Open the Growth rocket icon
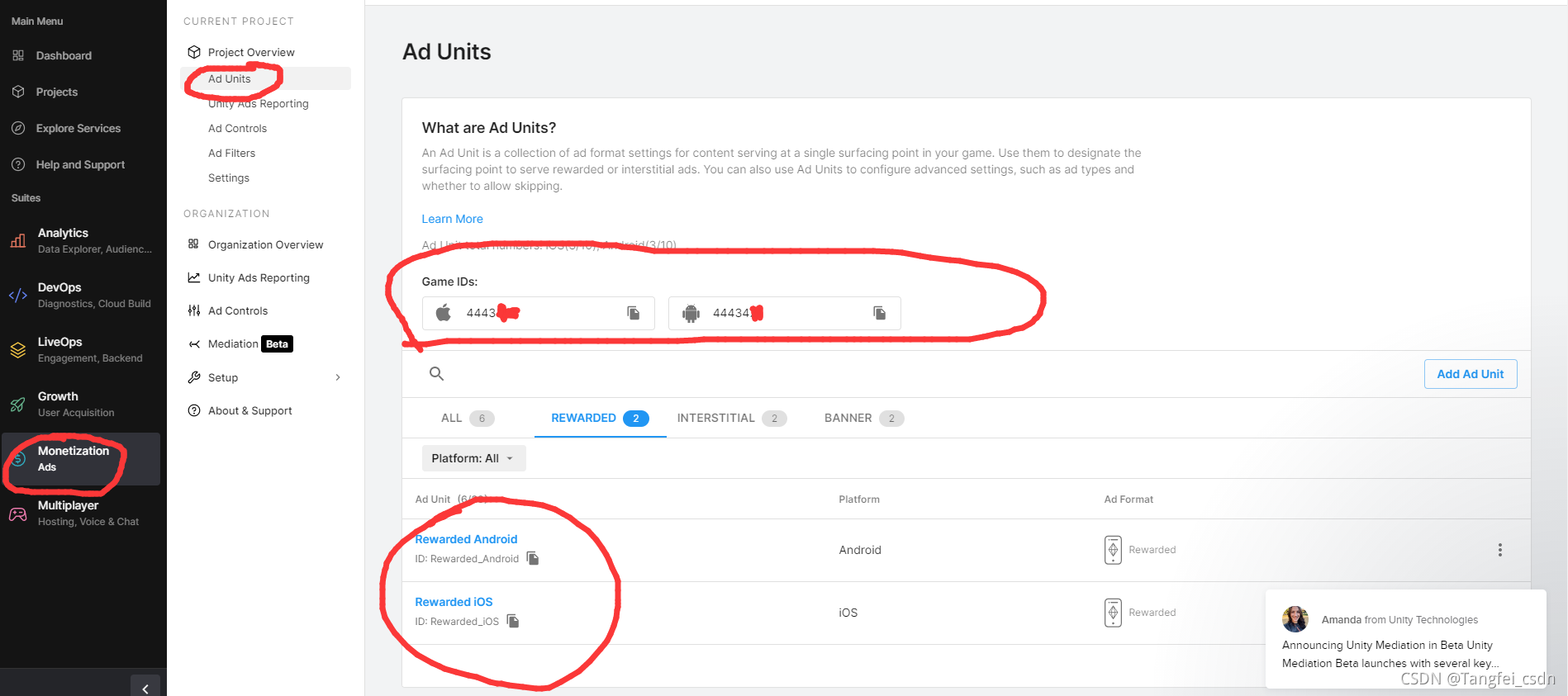 [x=18, y=404]
